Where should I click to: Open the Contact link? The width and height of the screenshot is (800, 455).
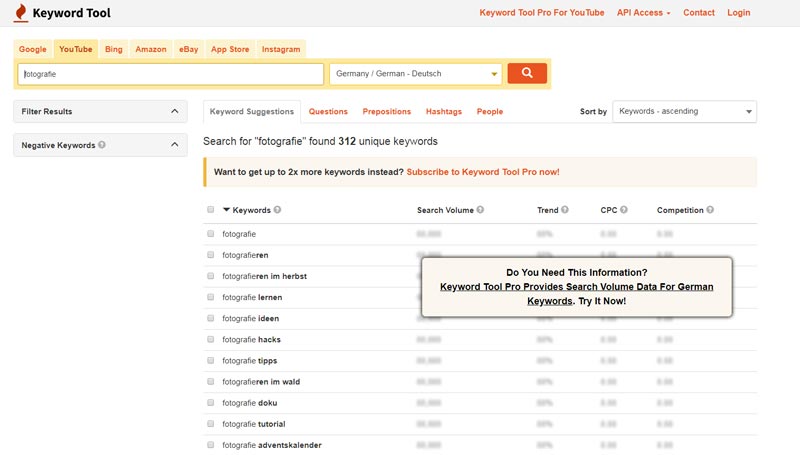[x=699, y=13]
